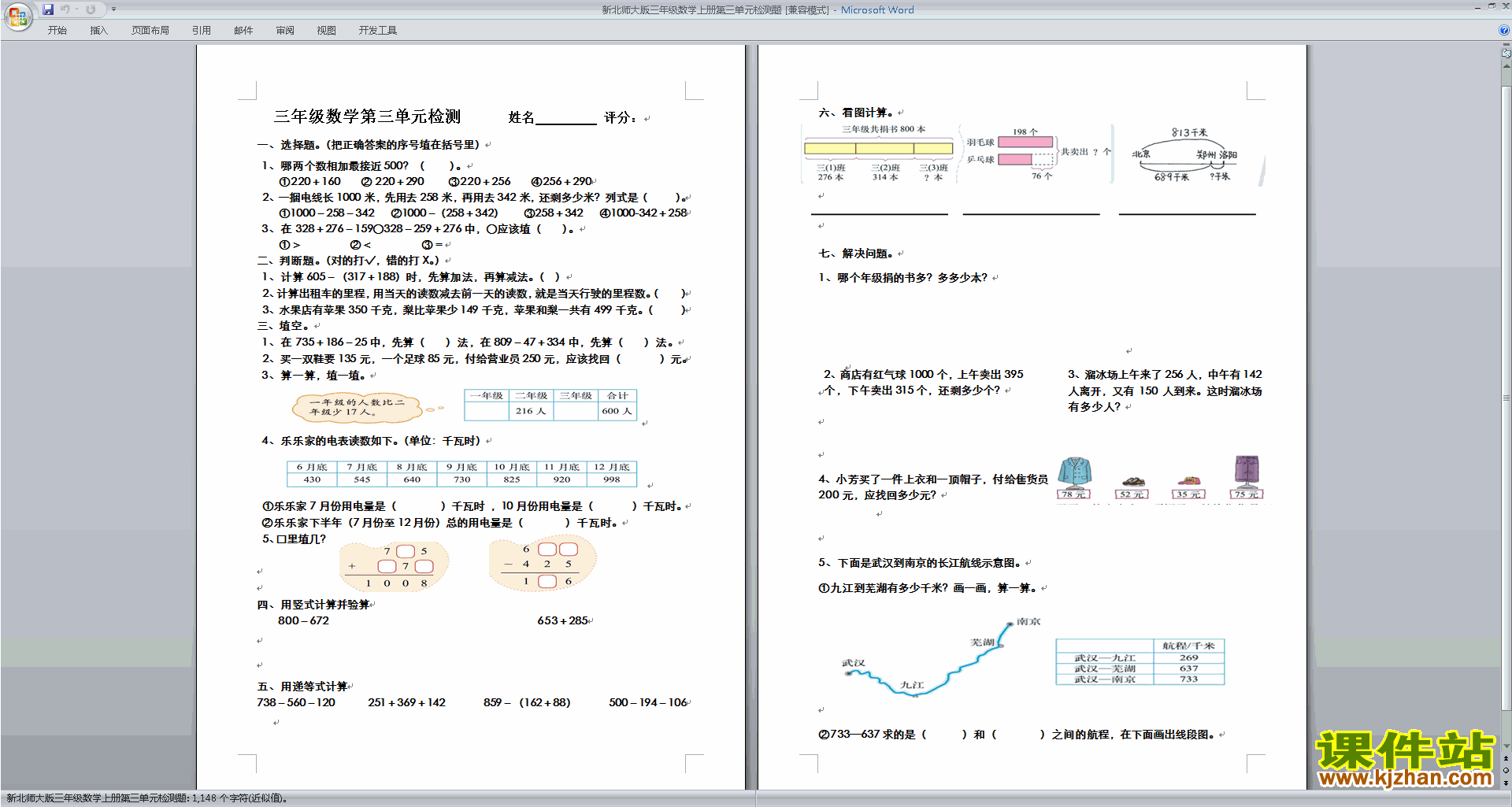Open the 插入 ribbon tab

[98, 31]
